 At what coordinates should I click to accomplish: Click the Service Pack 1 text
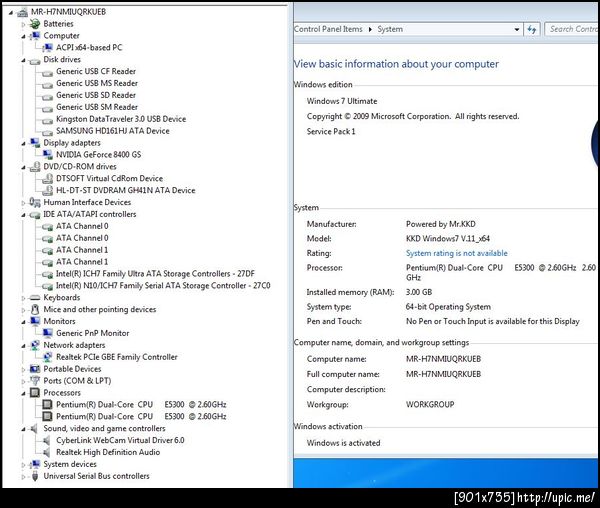pyautogui.click(x=331, y=132)
